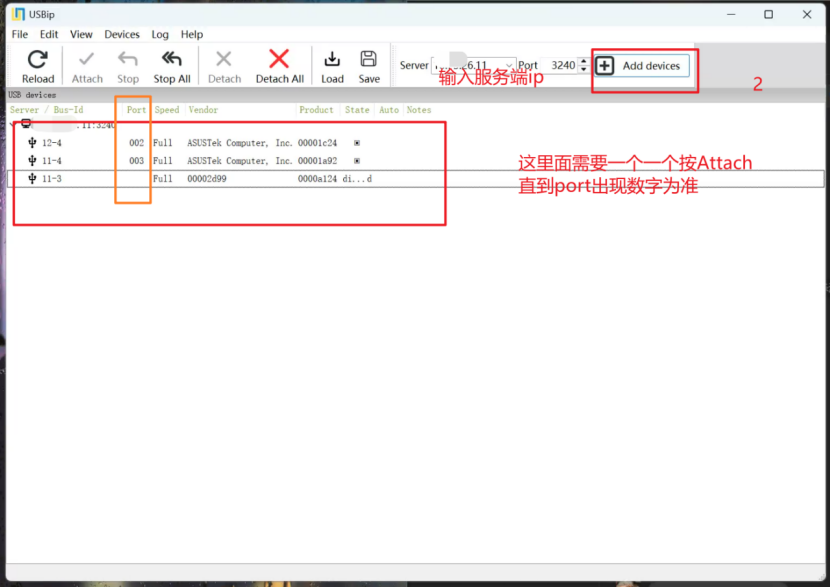The width and height of the screenshot is (831, 588).
Task: Click the Detach toolbar icon
Action: coord(224,66)
